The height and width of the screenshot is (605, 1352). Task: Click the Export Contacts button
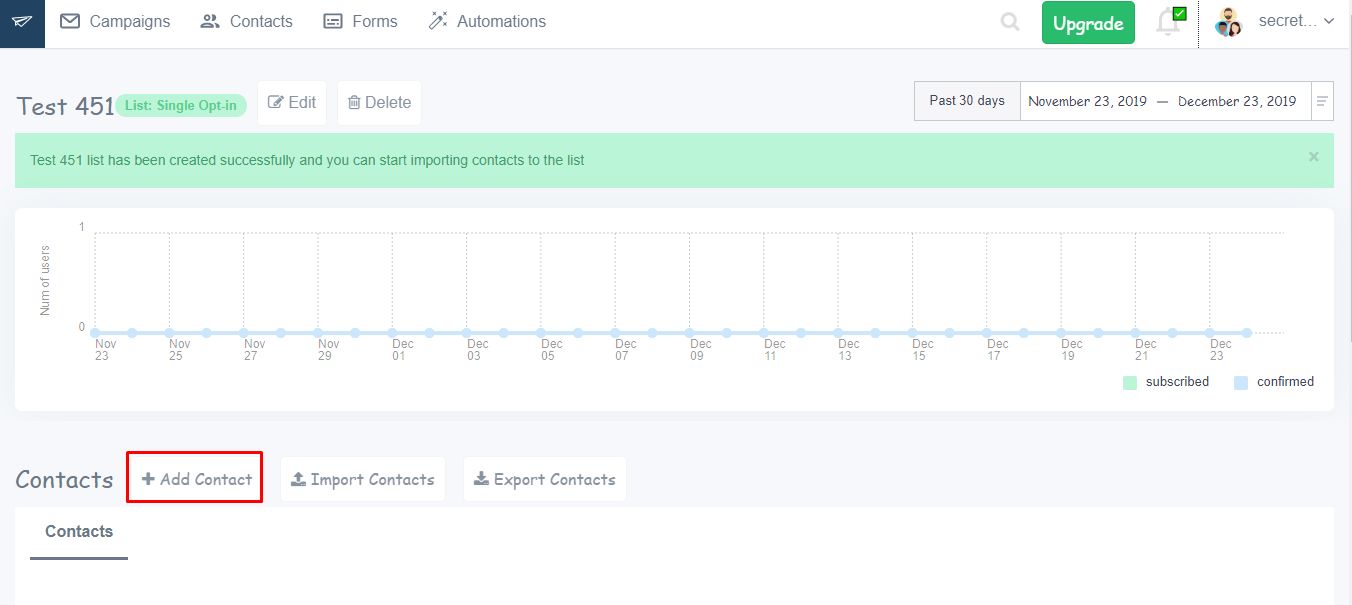(545, 479)
